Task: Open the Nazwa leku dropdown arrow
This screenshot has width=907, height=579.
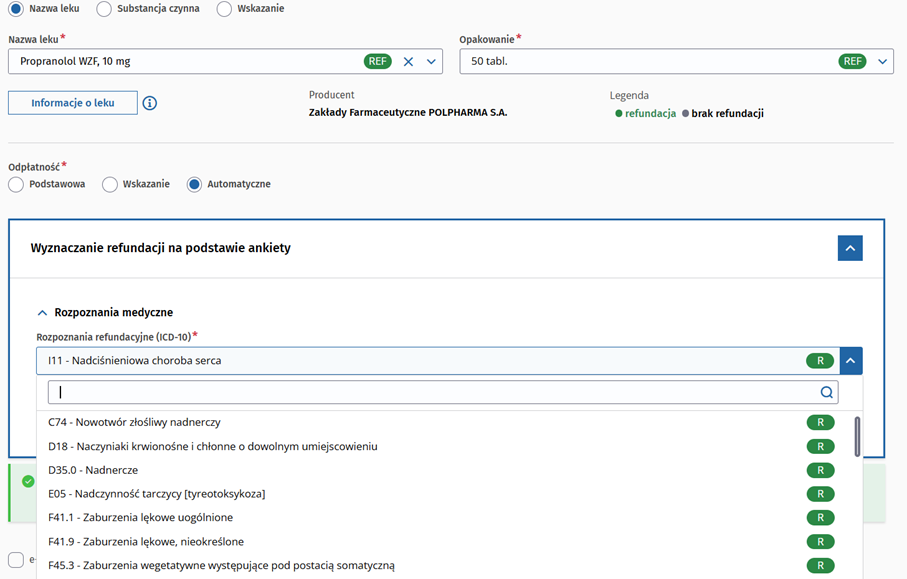Action: click(431, 62)
